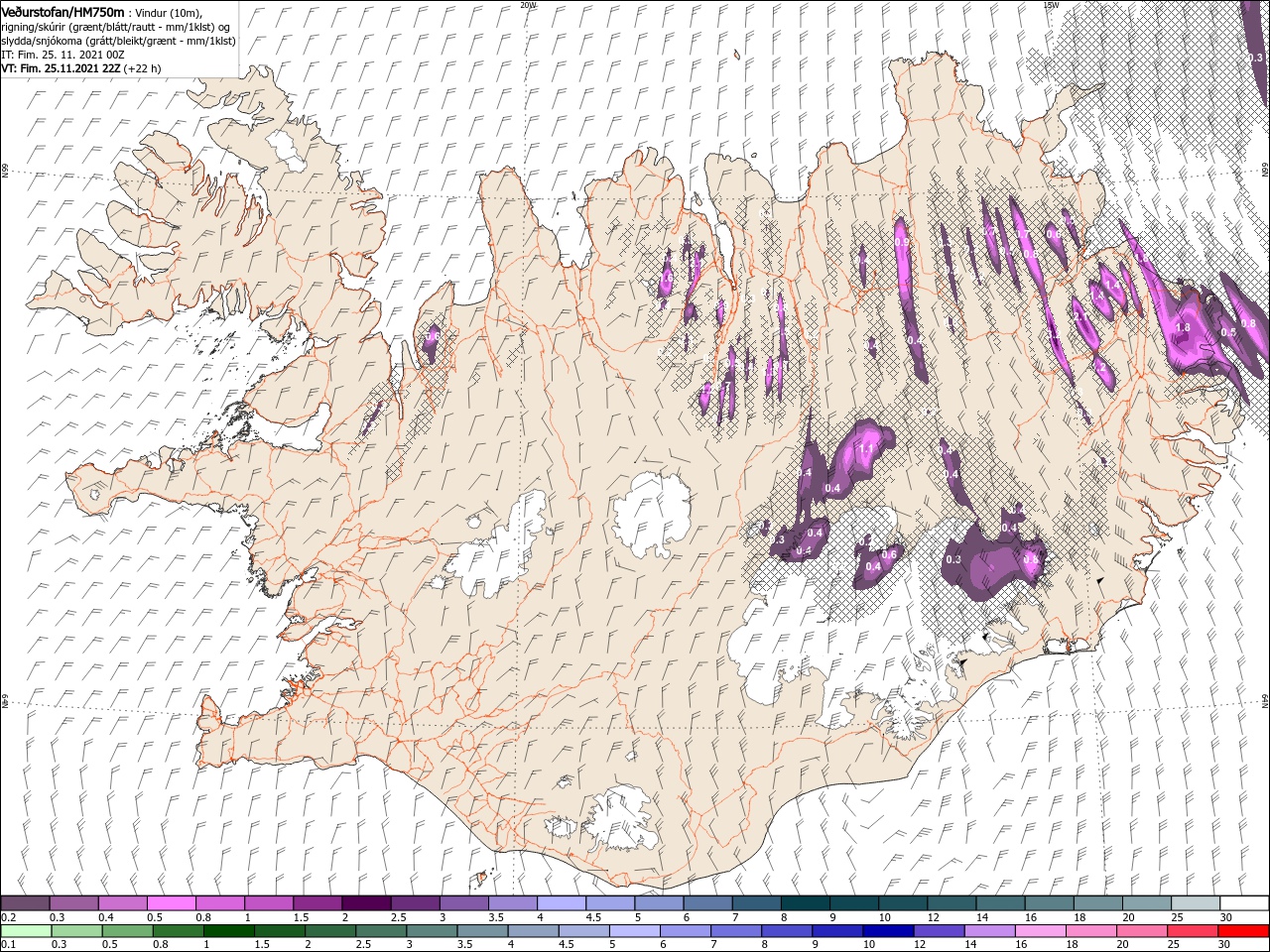Pick the deep navy blue 10 rain legend swatch

pos(888,930)
